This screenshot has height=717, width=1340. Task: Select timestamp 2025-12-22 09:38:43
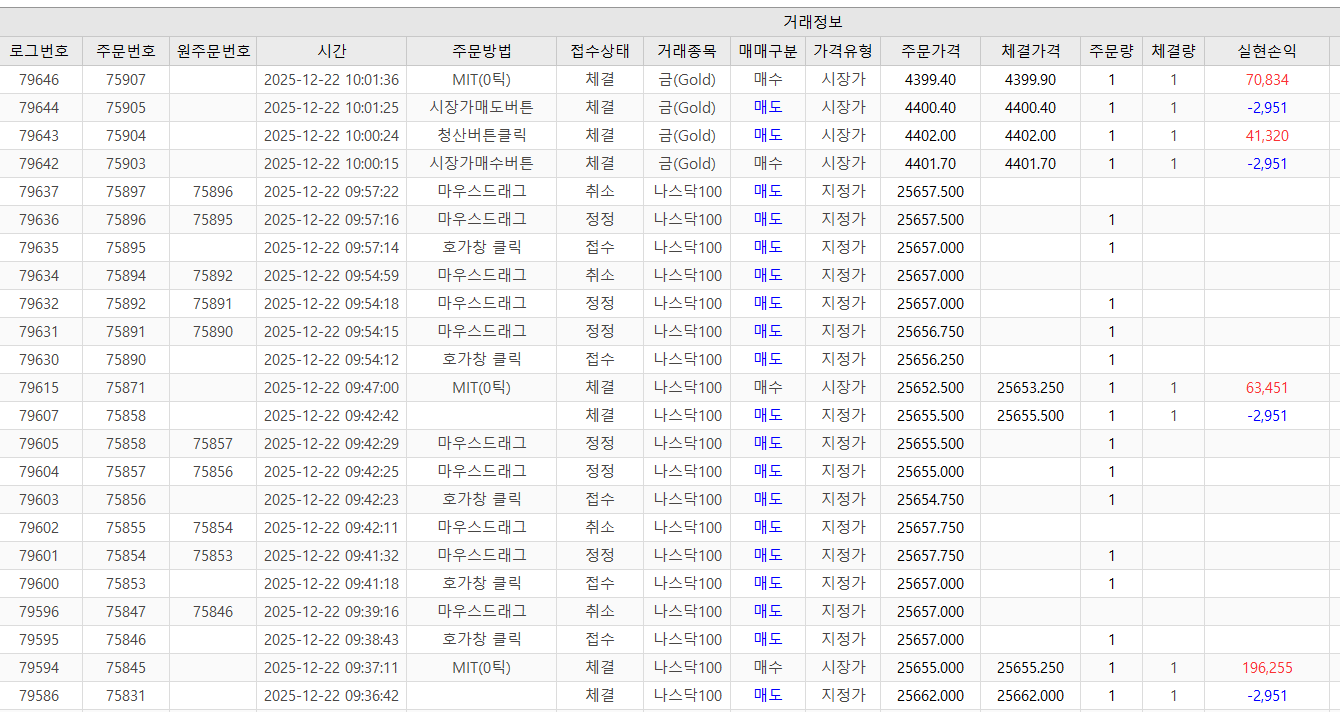coord(331,640)
